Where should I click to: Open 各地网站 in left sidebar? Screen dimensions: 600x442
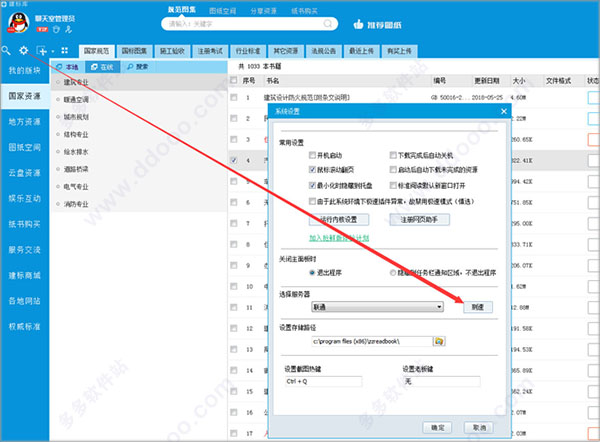point(24,301)
